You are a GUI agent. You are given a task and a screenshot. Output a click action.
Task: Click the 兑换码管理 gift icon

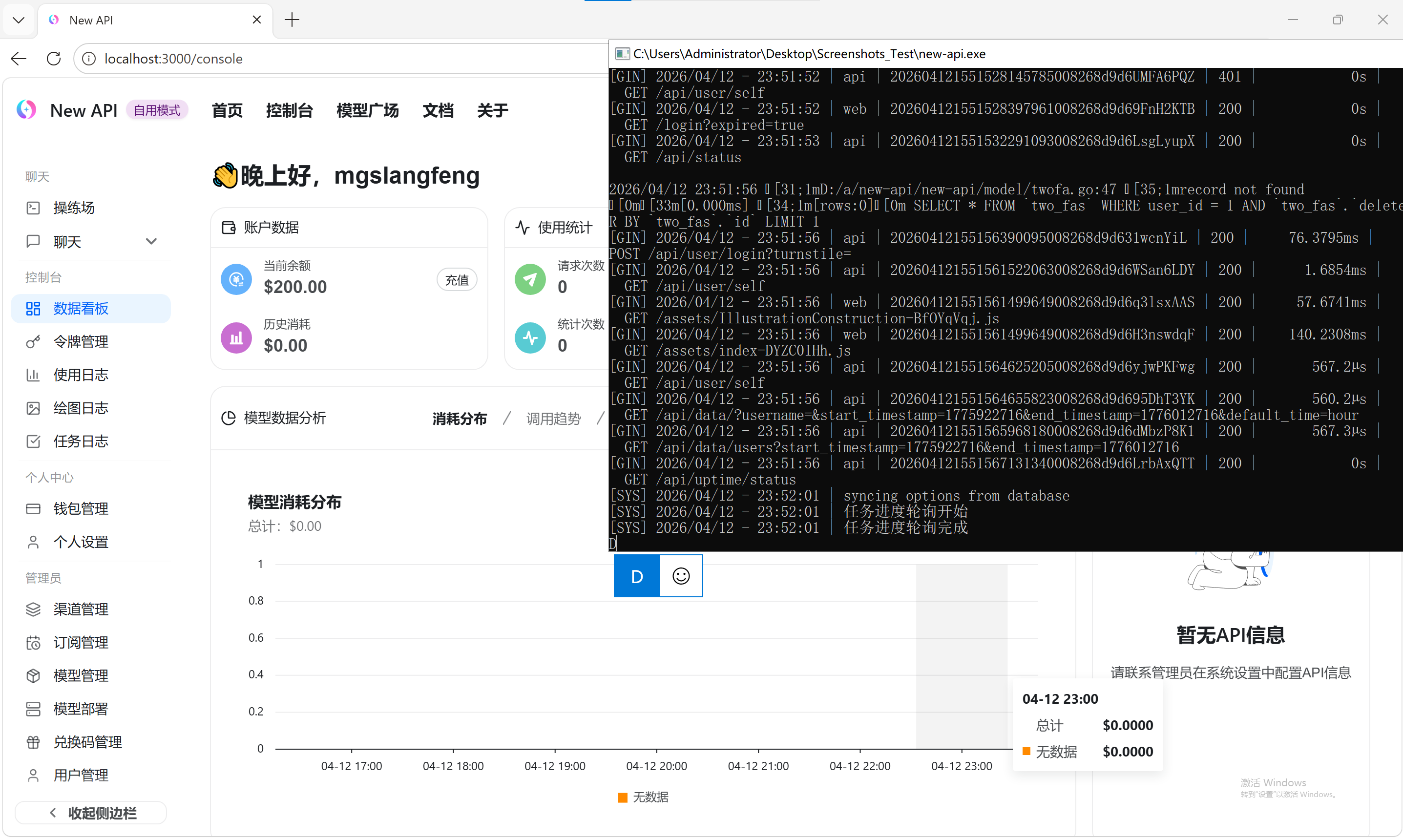33,742
